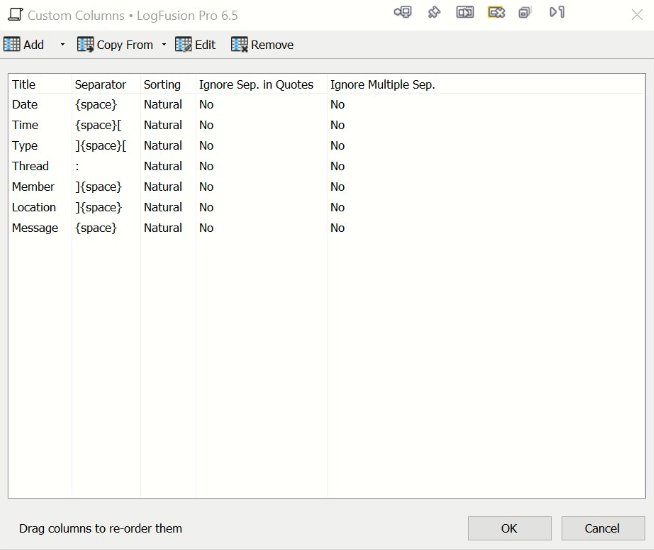Sort by the Title column header

[24, 85]
